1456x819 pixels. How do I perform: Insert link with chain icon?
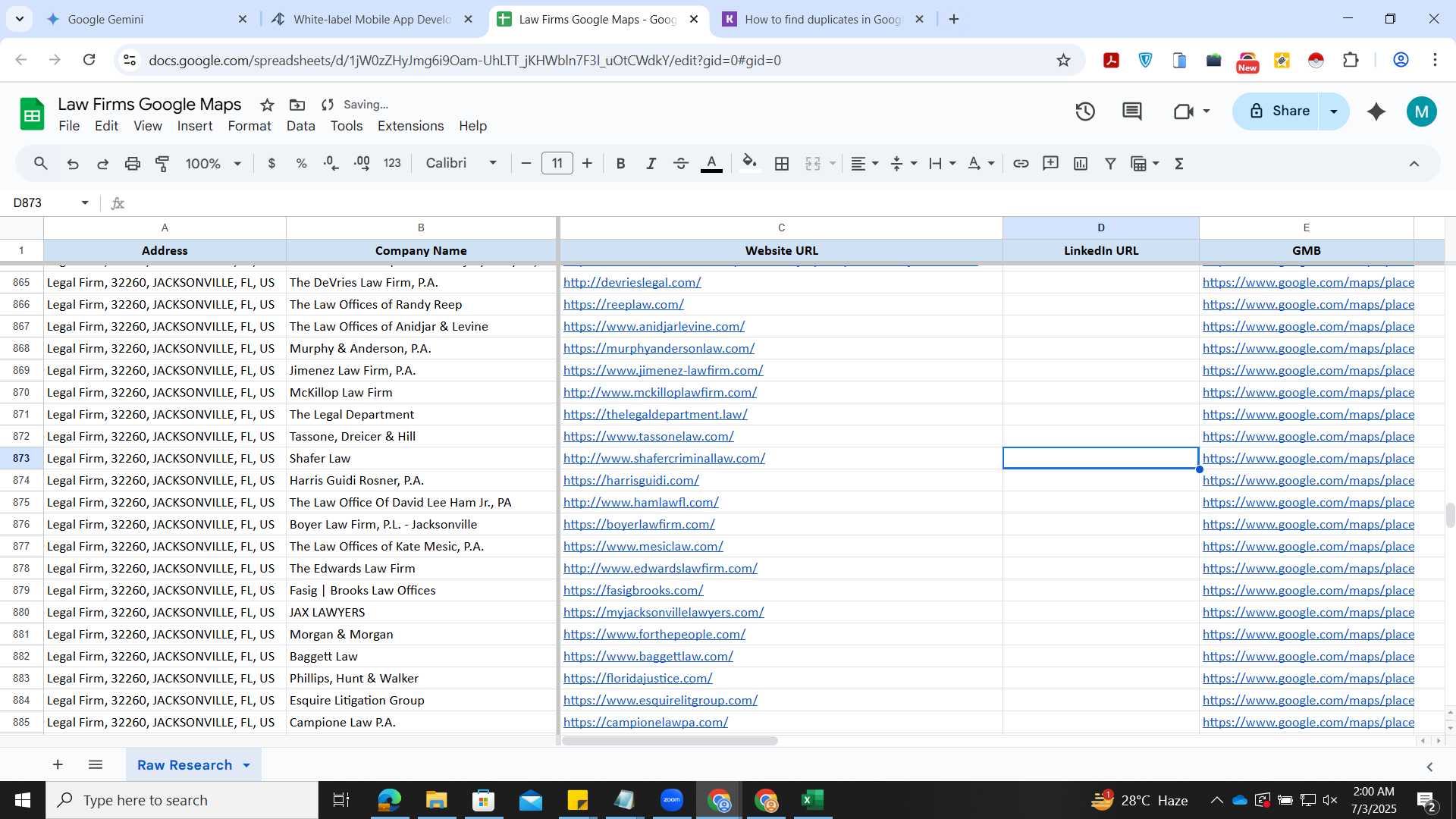coord(1021,163)
